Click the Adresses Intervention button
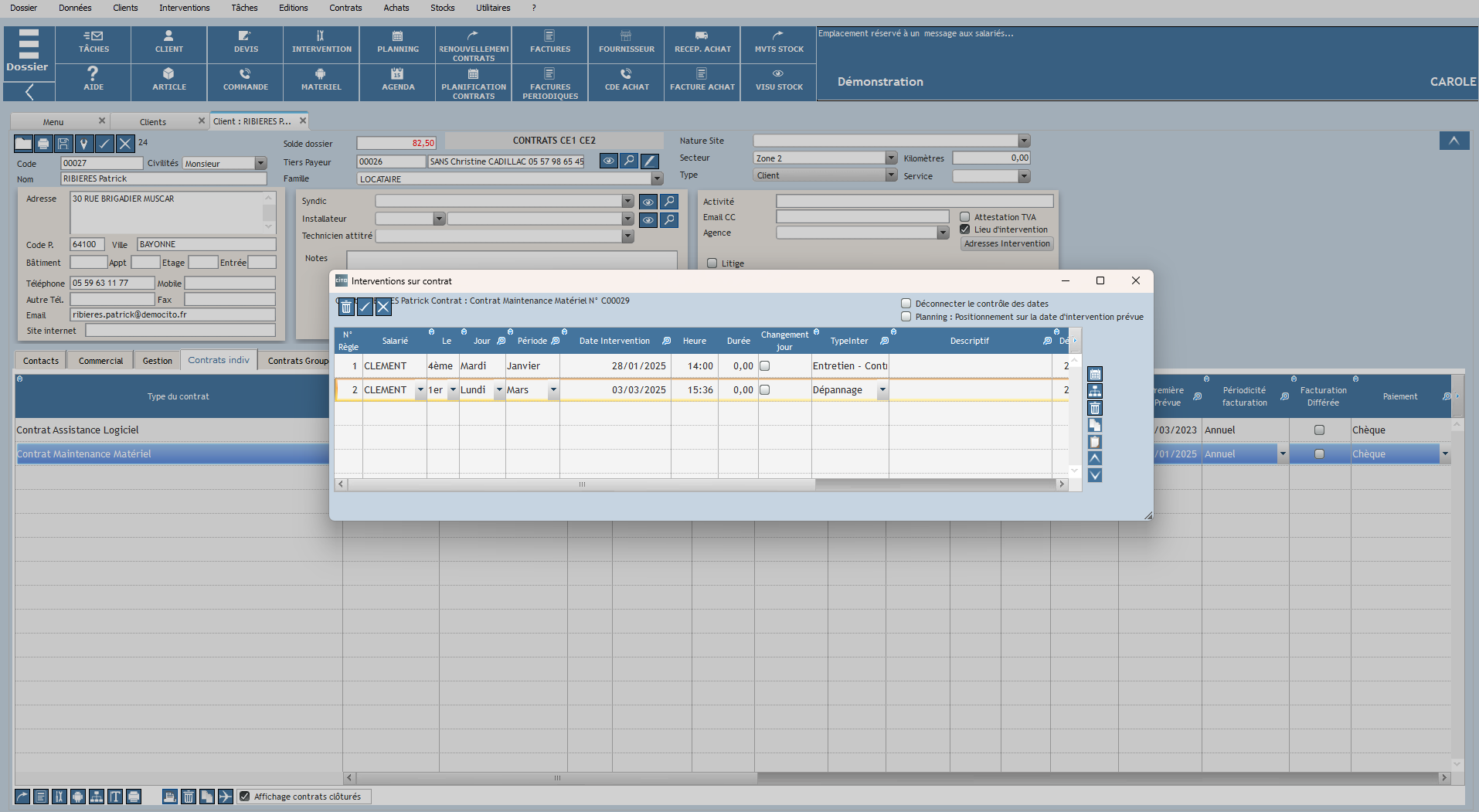This screenshot has width=1479, height=812. point(1007,243)
